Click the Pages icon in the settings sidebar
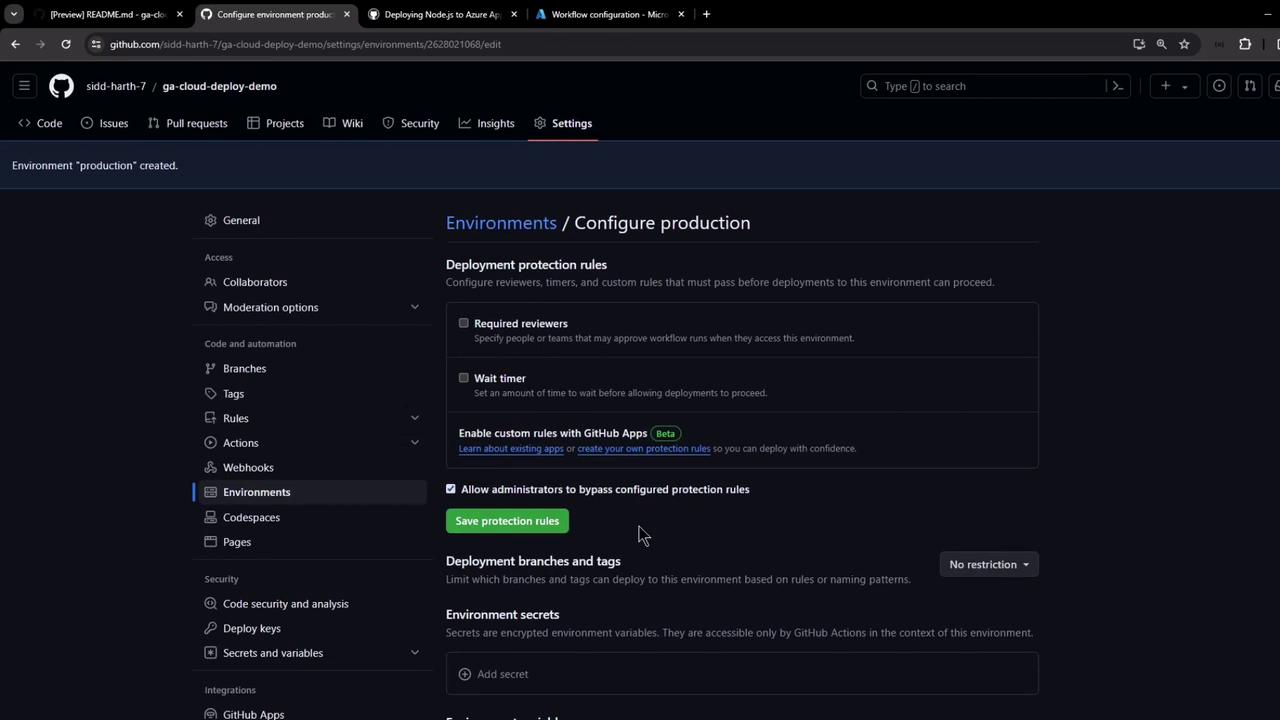Screen dimensions: 1280x720 210,542
